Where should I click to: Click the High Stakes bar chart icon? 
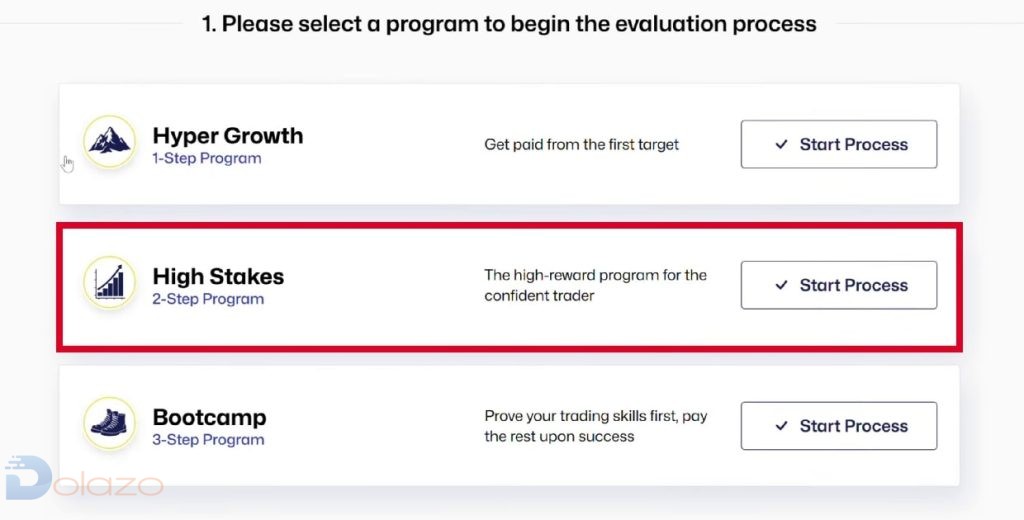coord(110,282)
